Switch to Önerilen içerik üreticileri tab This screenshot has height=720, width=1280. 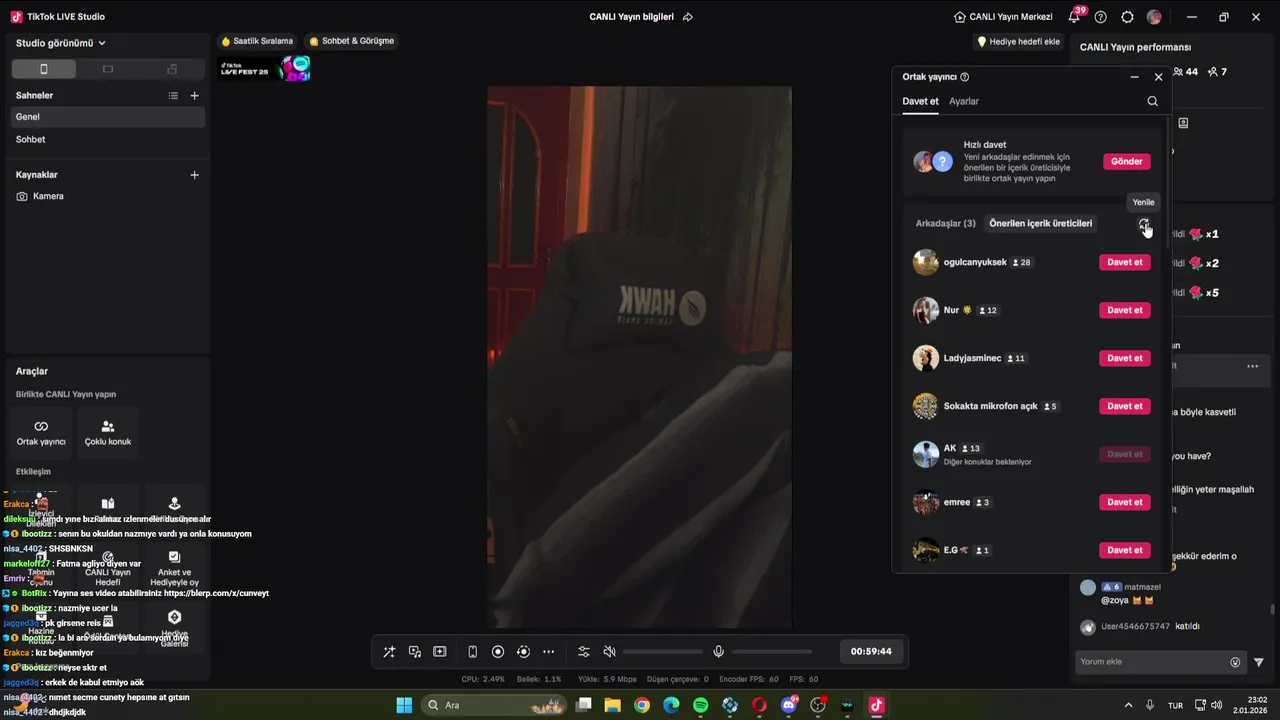(1041, 224)
